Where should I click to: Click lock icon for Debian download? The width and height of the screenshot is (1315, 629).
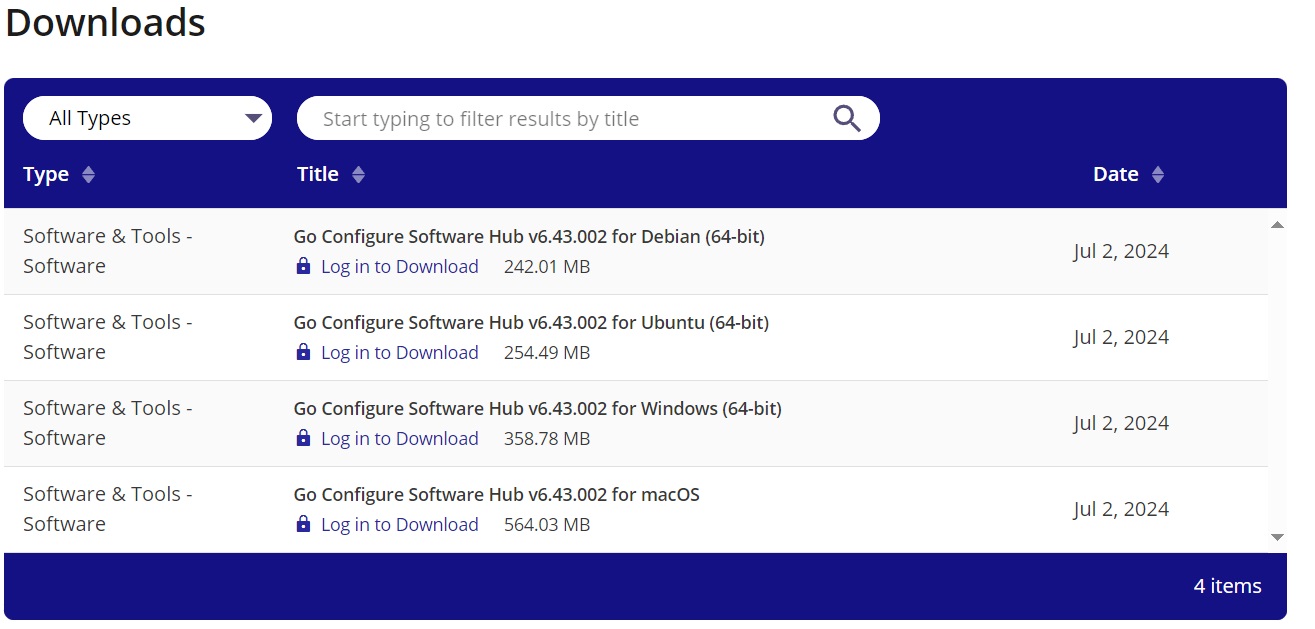click(303, 267)
